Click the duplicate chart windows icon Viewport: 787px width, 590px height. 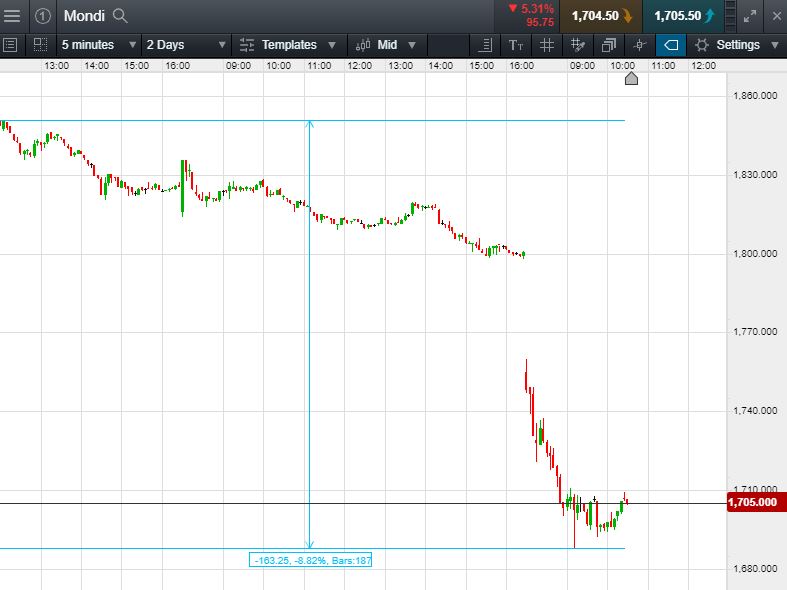tap(608, 45)
